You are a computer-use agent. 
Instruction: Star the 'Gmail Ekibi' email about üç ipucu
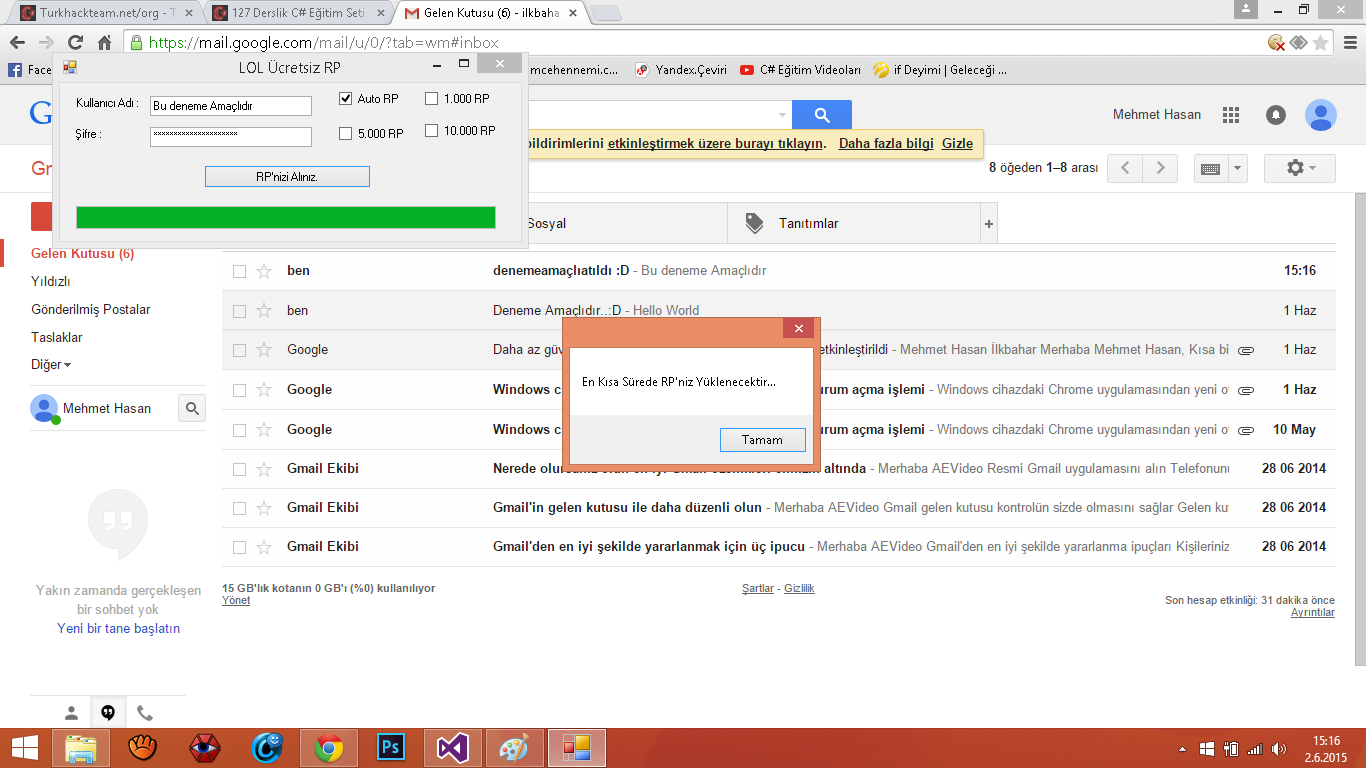tap(264, 547)
